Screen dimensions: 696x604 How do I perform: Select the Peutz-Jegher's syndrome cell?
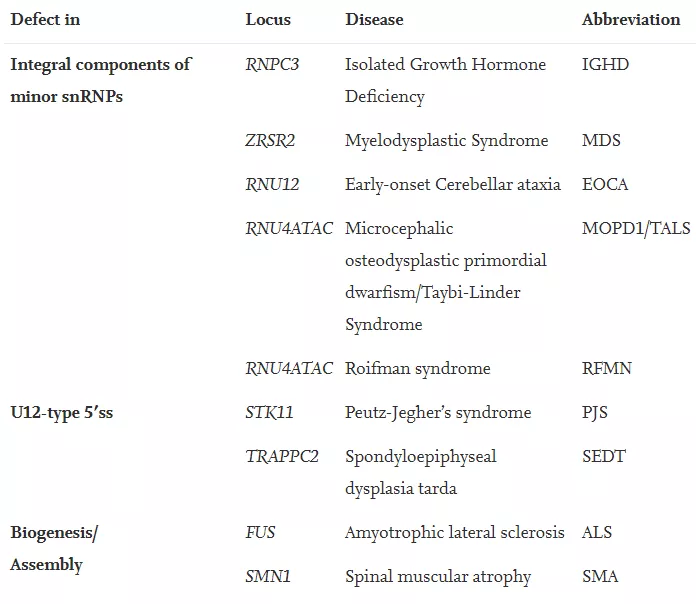point(438,413)
